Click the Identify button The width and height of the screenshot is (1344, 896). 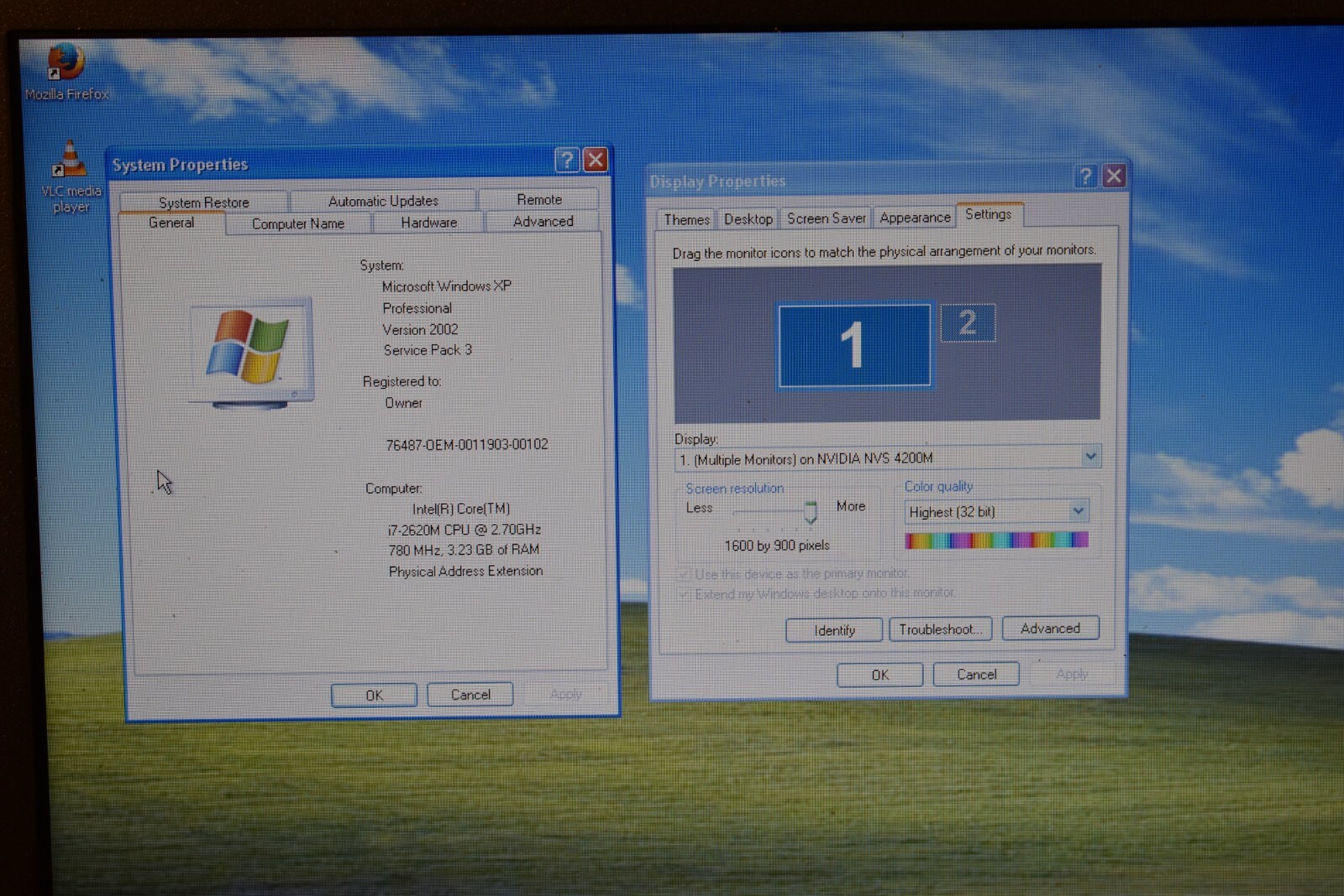click(x=834, y=630)
